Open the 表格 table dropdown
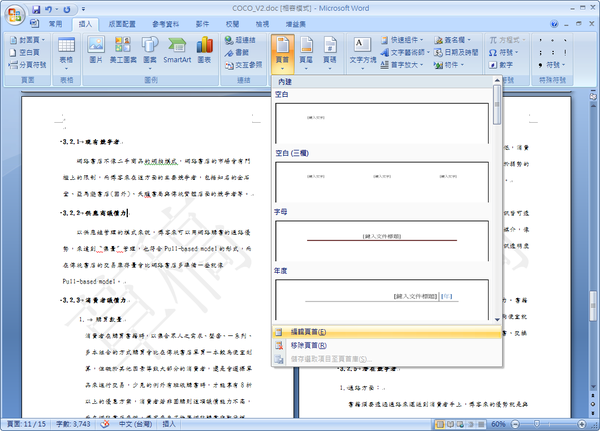 (66, 54)
